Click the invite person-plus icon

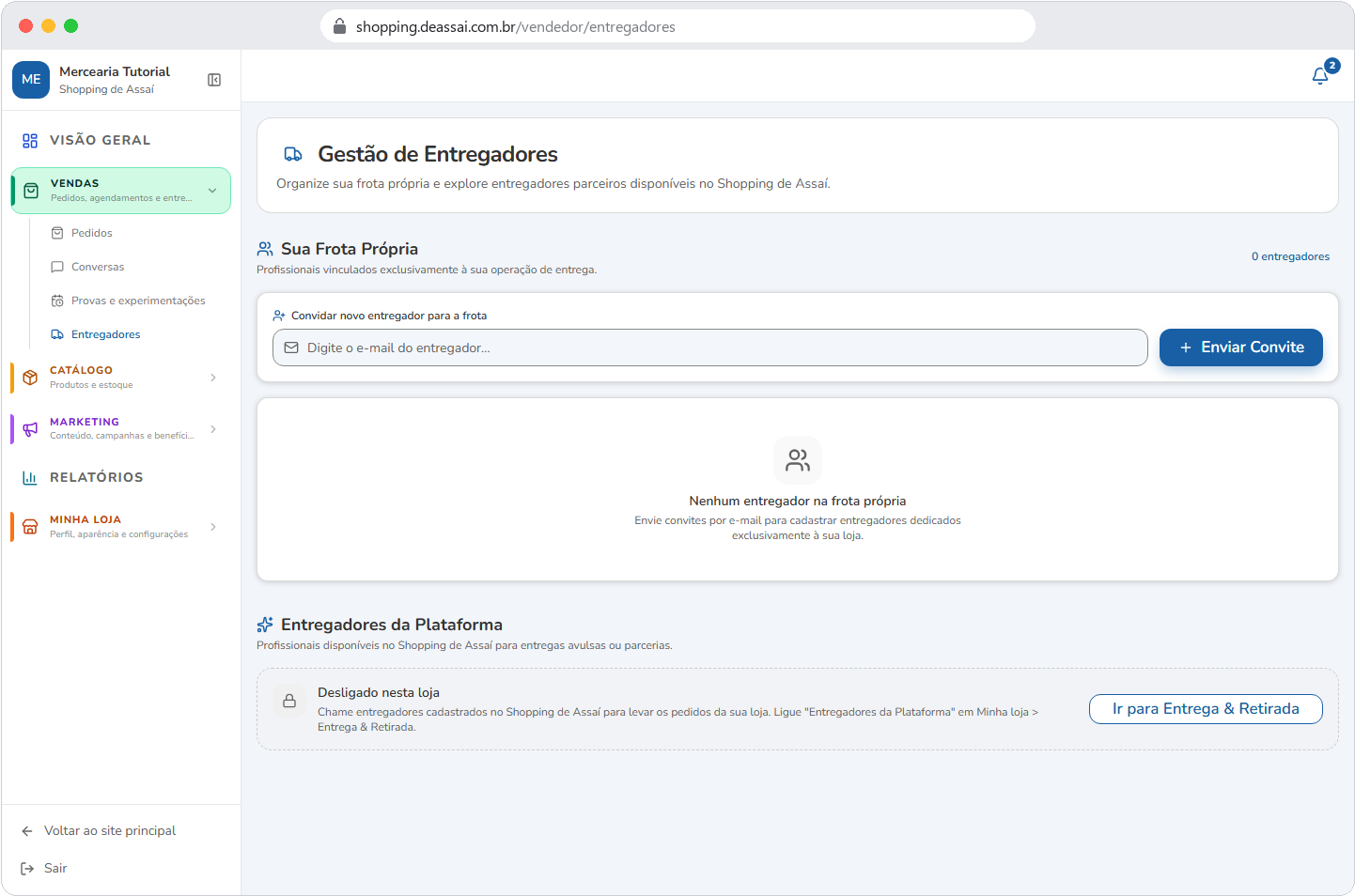[279, 316]
